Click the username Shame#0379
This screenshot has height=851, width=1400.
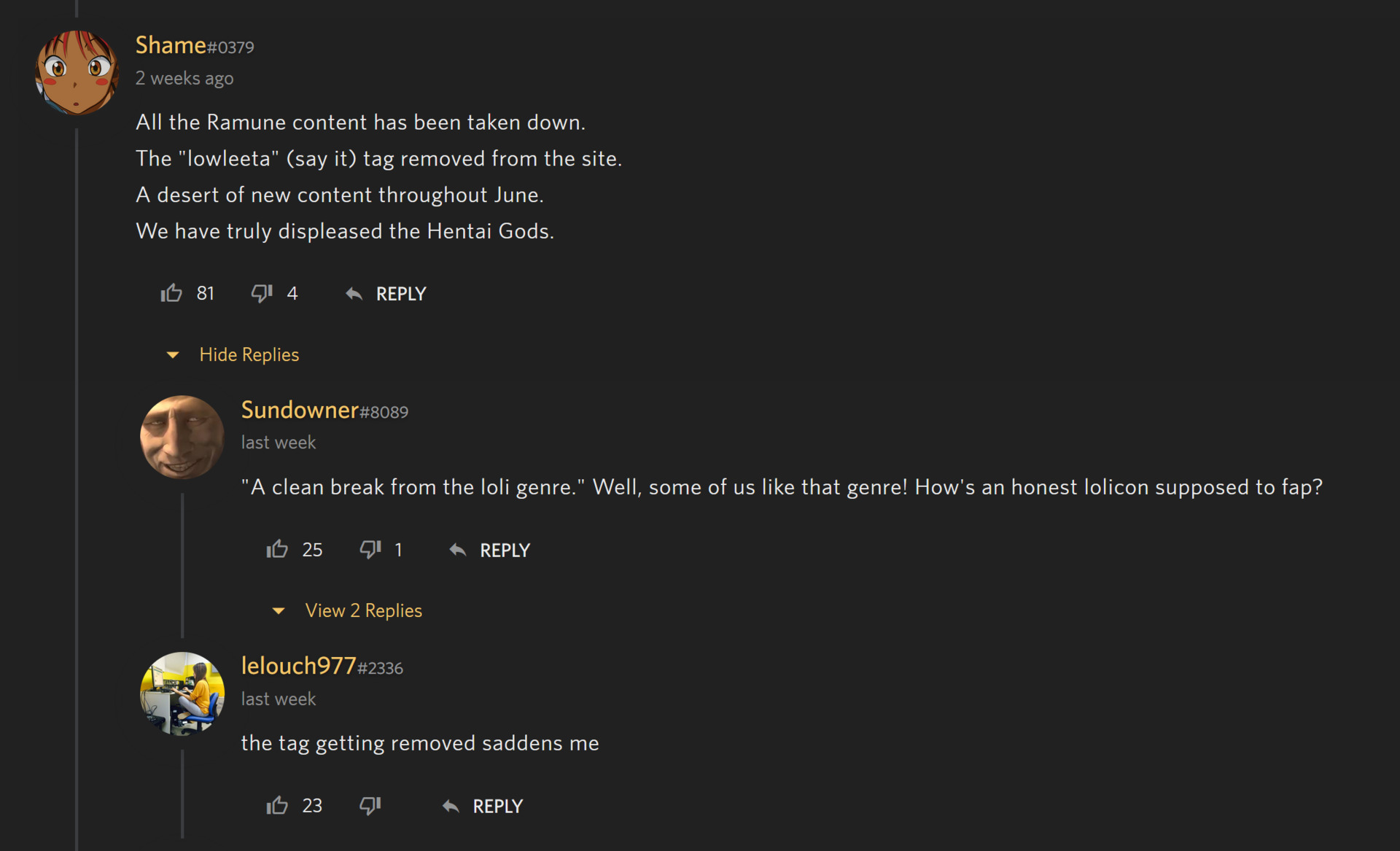coord(195,45)
